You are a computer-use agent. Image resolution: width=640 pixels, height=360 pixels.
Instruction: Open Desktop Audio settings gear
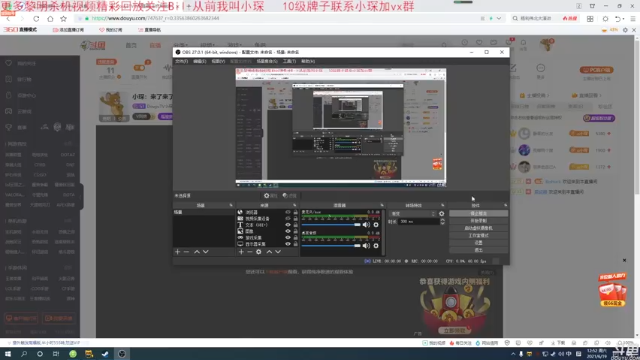click(376, 246)
